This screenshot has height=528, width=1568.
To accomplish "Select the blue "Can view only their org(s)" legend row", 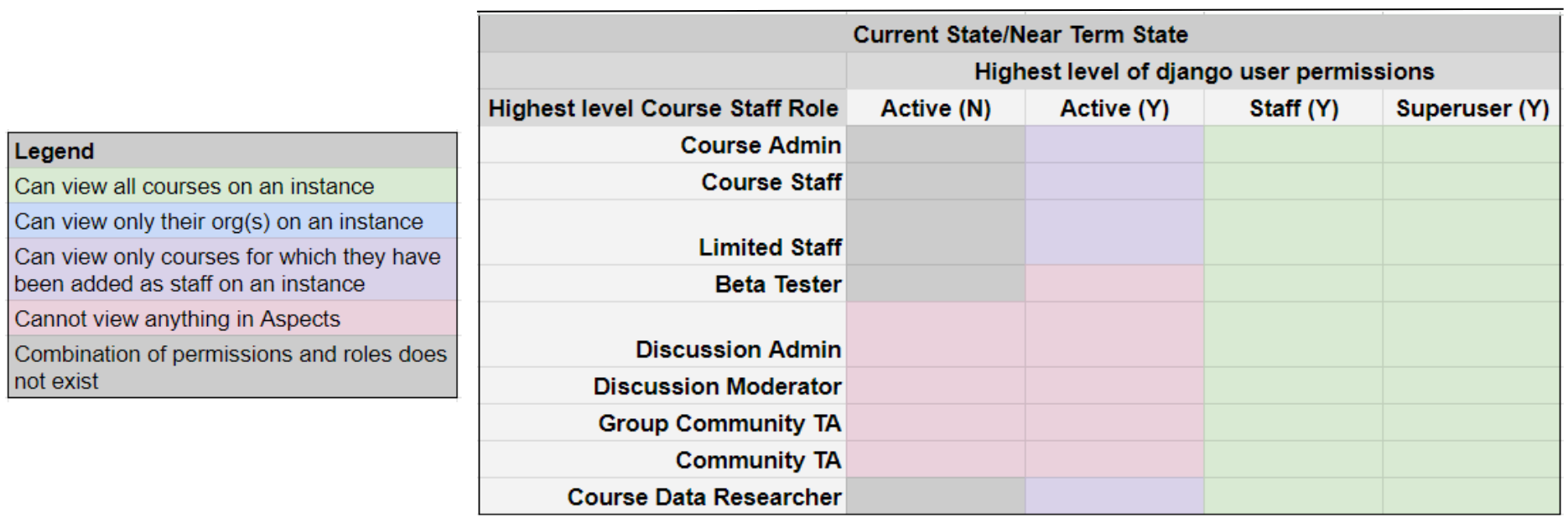I will click(x=219, y=221).
